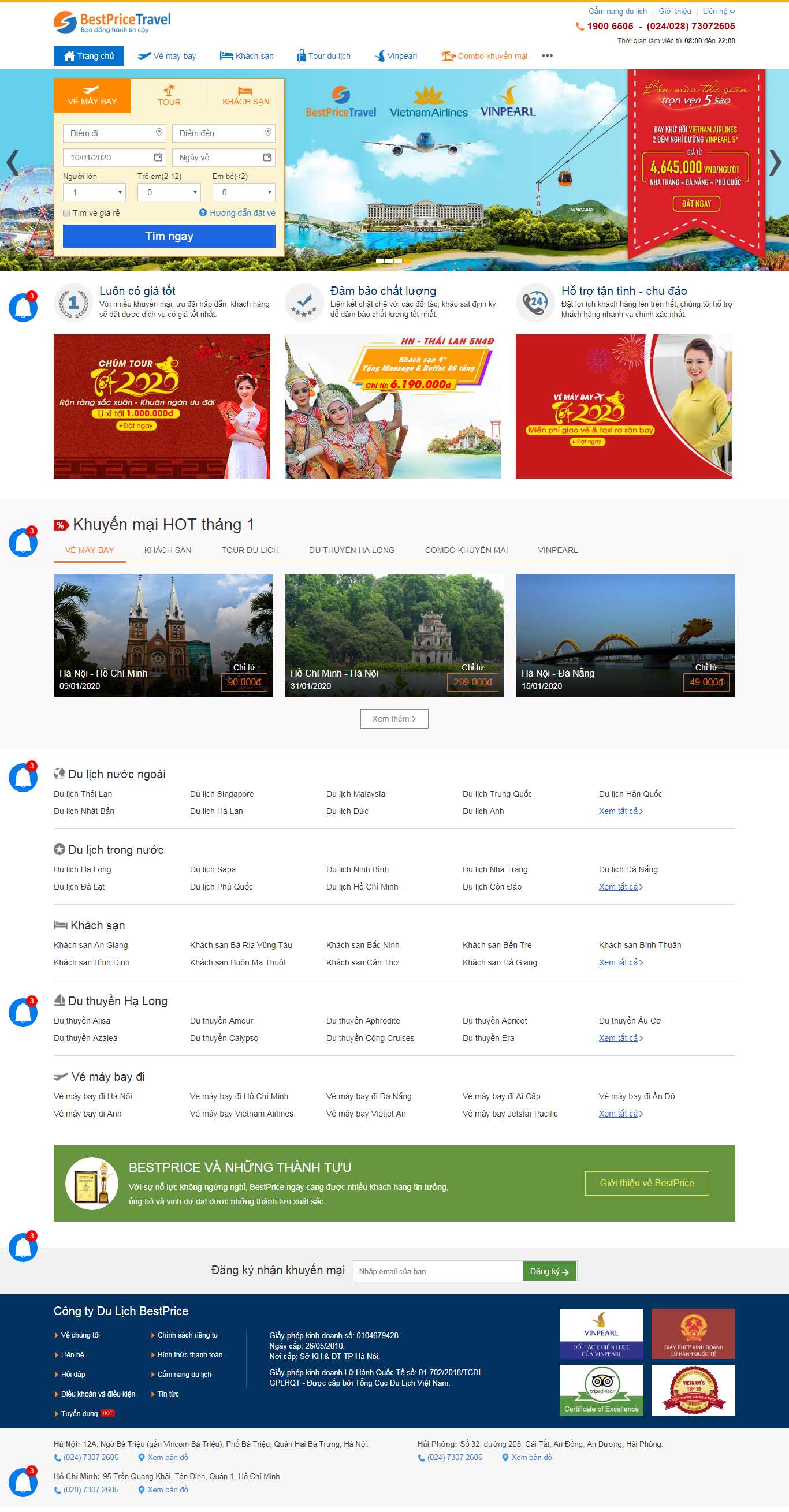Expand Xem tất cả for Du lịch trong nước

tap(620, 887)
